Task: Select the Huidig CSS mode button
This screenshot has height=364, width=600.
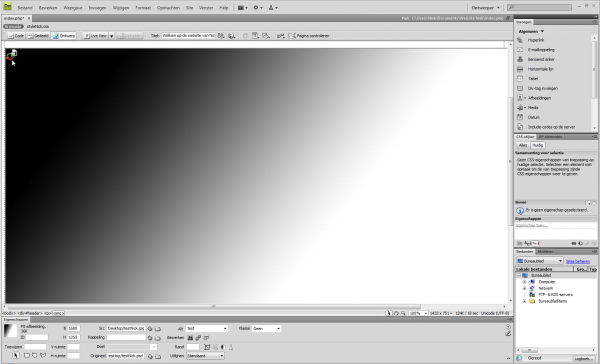Action: (x=538, y=145)
